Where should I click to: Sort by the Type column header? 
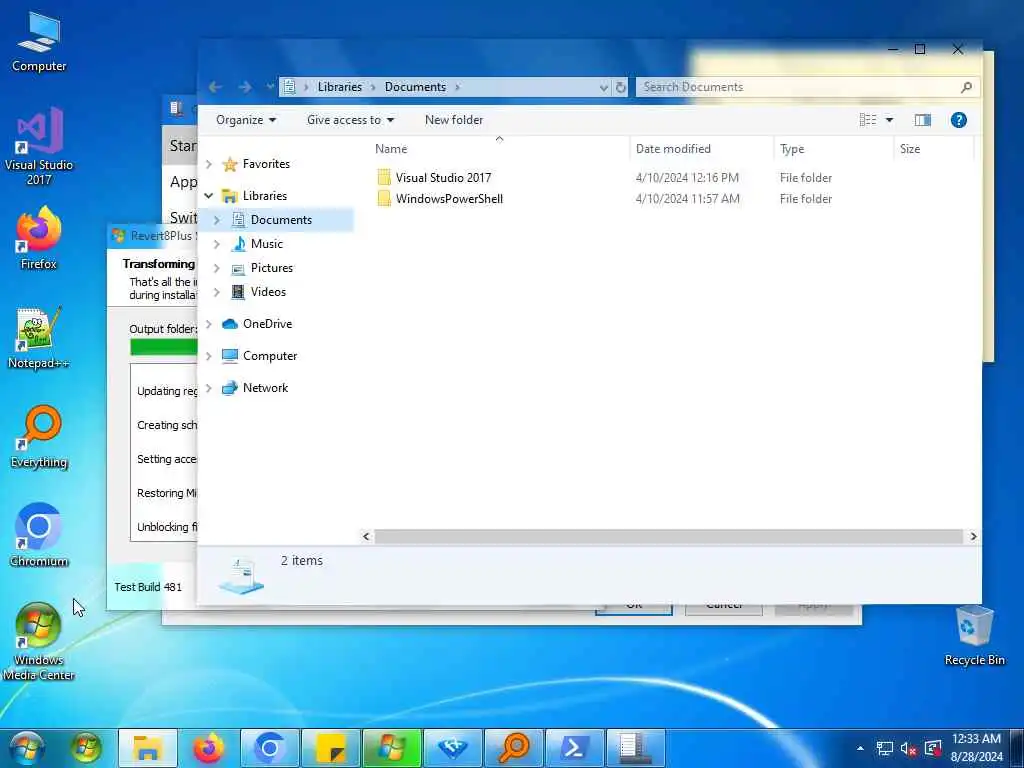(834, 149)
